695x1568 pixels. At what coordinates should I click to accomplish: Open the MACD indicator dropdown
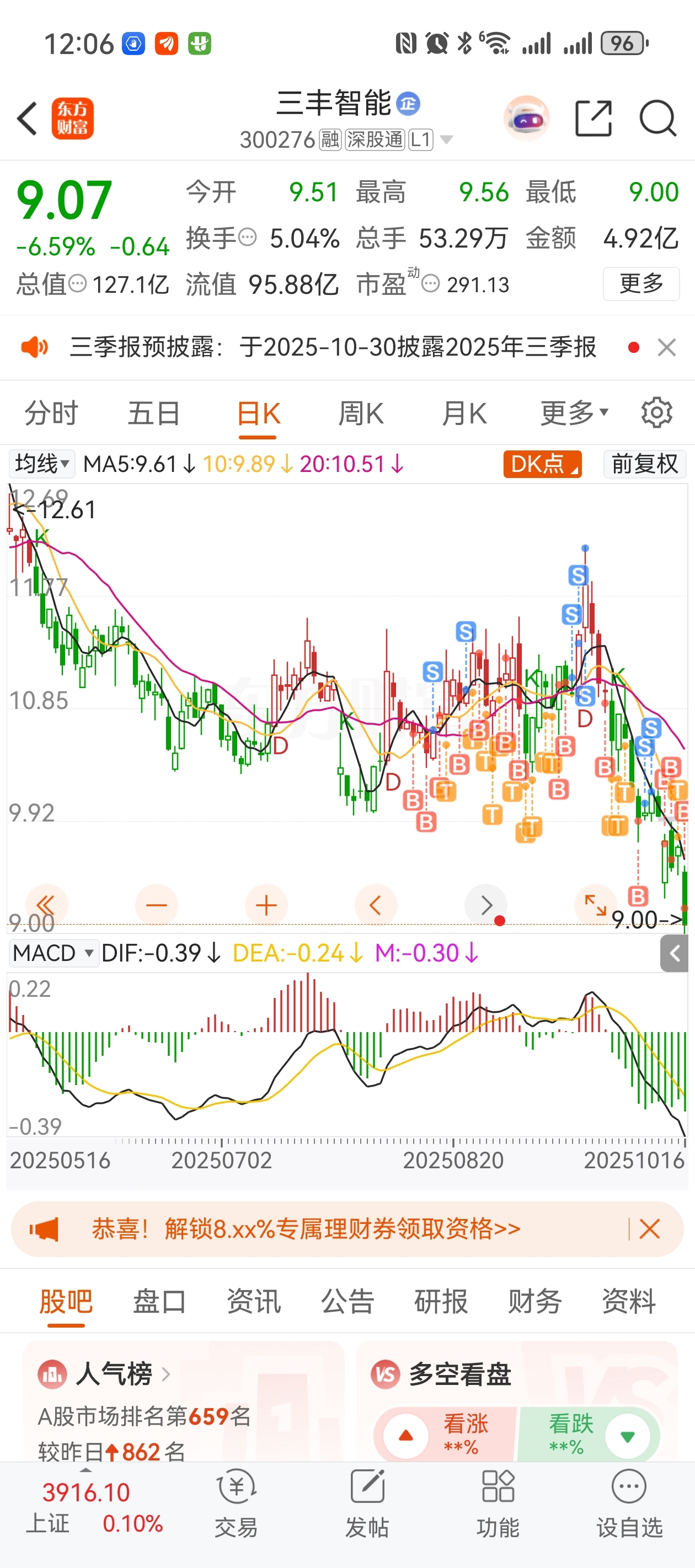tap(54, 953)
